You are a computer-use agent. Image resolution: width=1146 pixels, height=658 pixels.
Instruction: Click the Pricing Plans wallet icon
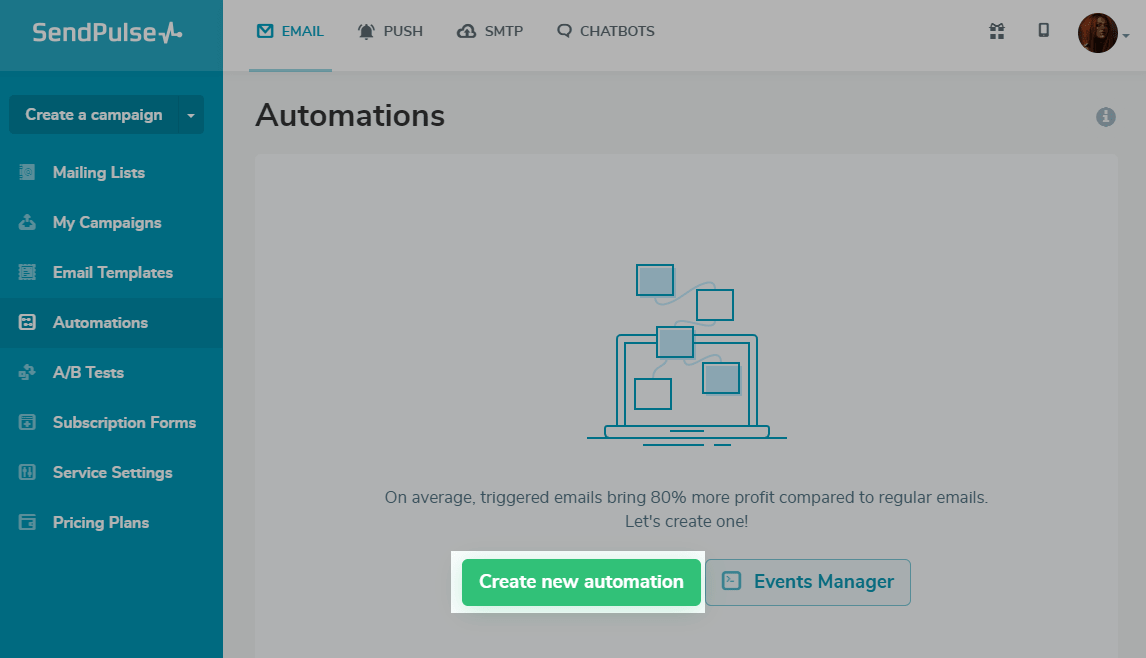(27, 522)
